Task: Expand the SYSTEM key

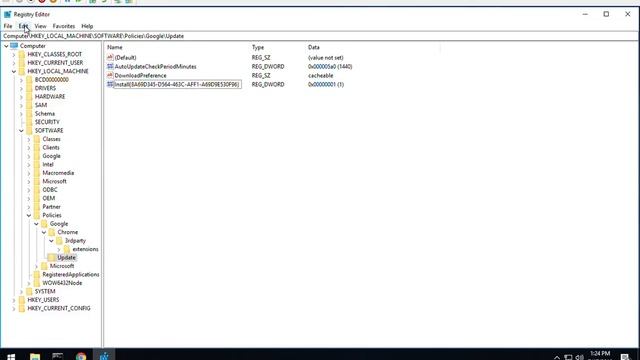Action: tap(21, 291)
